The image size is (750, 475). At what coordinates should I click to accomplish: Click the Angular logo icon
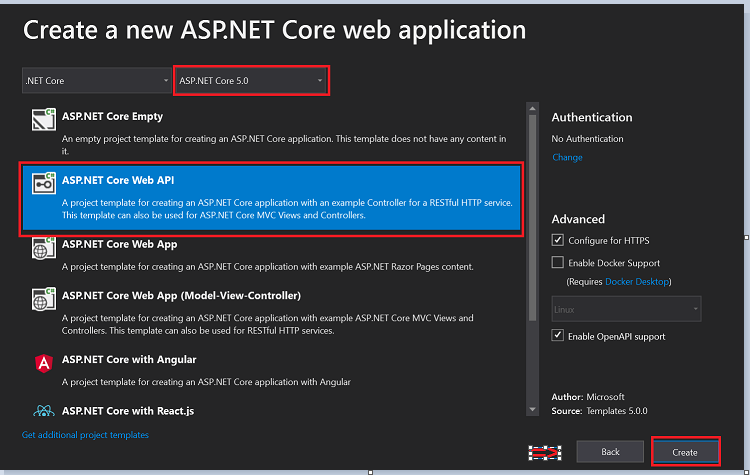[x=43, y=364]
